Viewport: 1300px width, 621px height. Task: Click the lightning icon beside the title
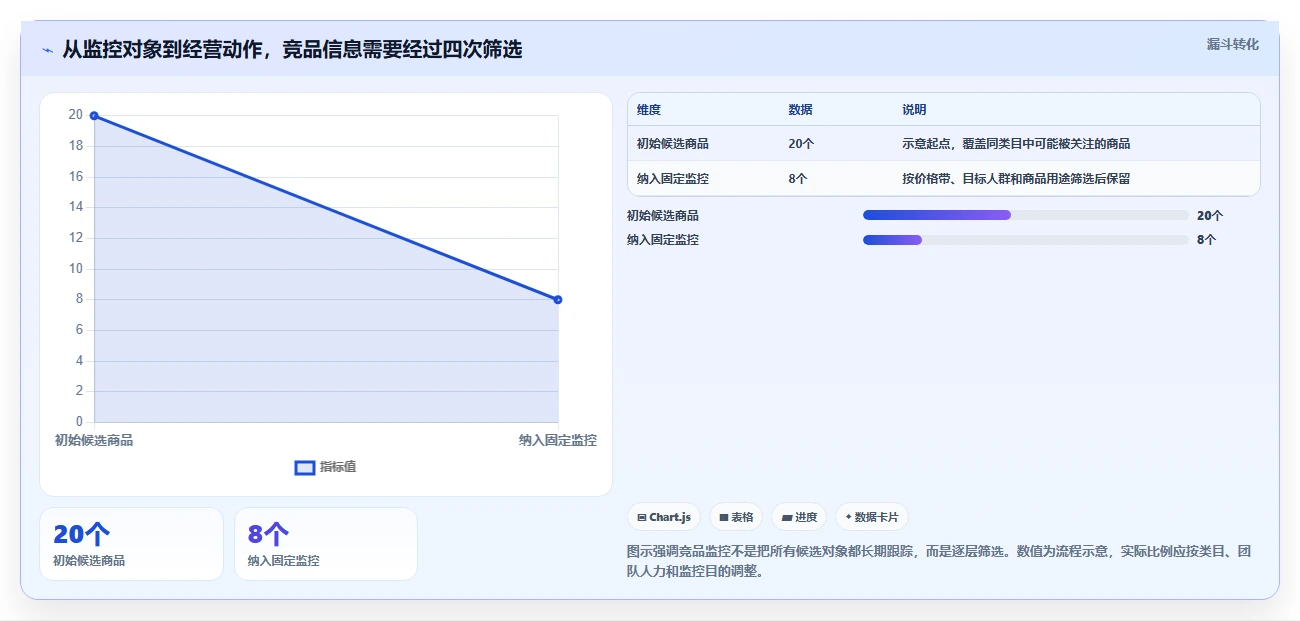click(47, 50)
